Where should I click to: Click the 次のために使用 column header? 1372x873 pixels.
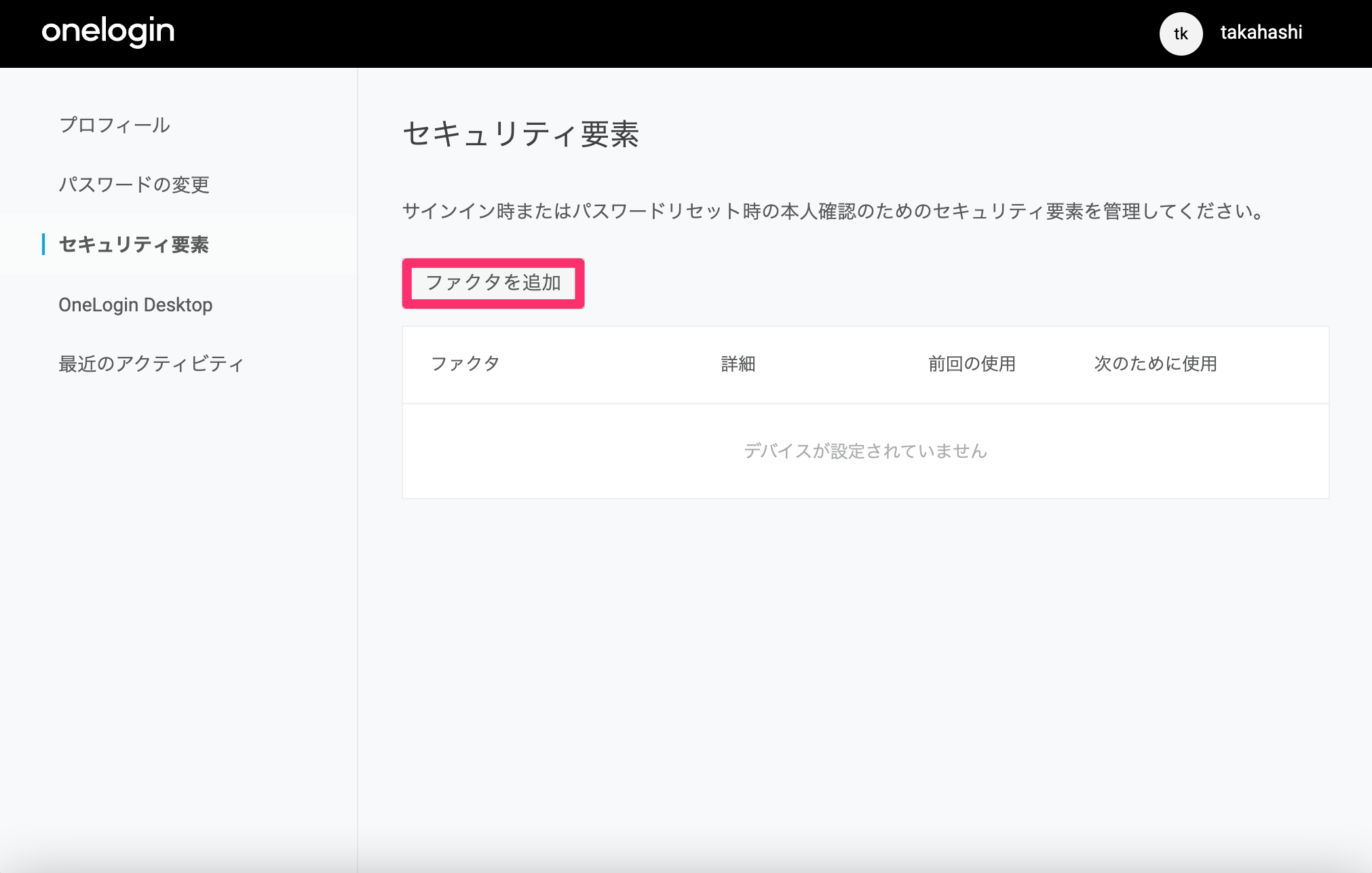point(1156,364)
